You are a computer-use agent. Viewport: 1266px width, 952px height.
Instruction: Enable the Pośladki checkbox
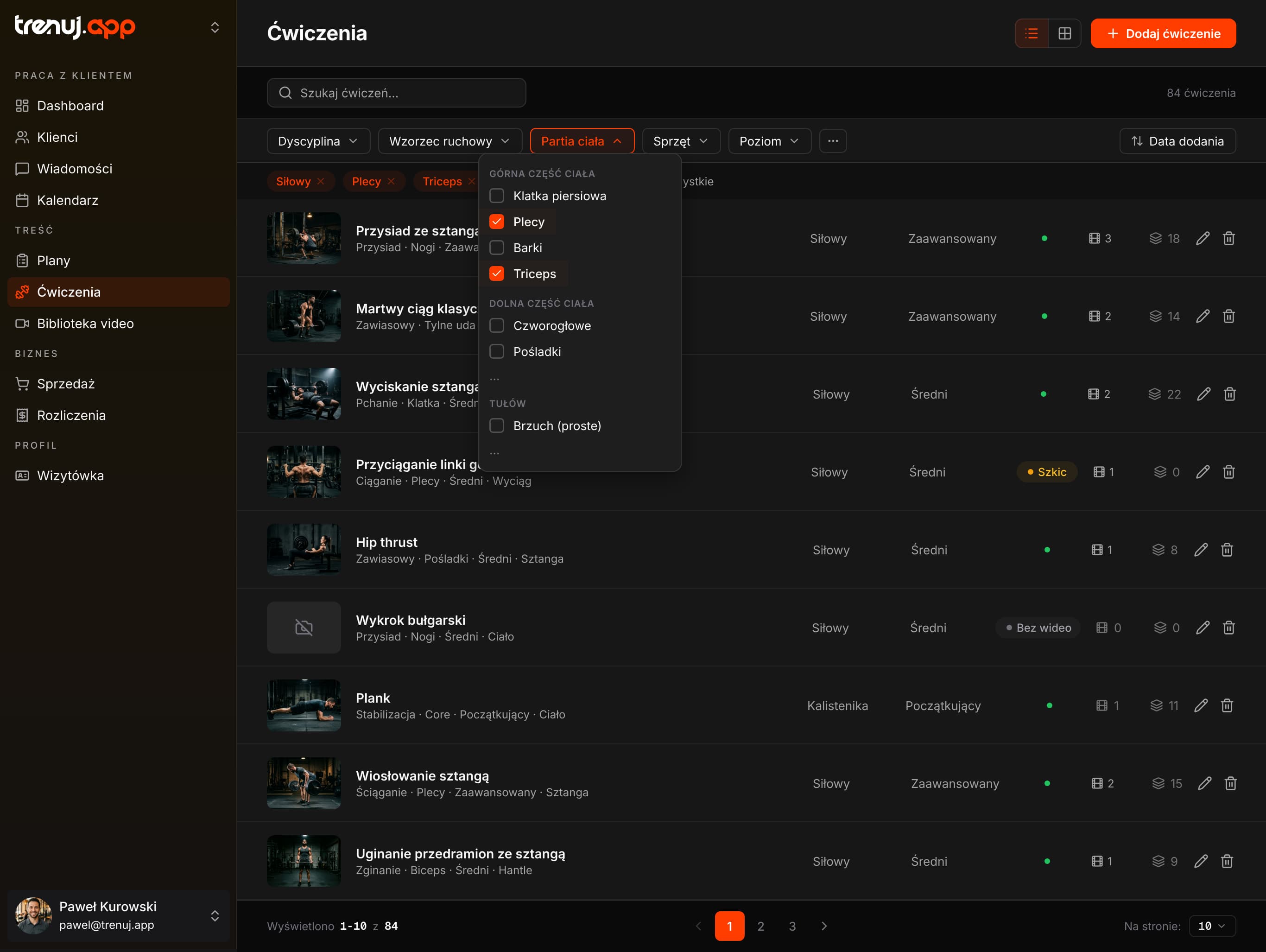[x=497, y=351]
